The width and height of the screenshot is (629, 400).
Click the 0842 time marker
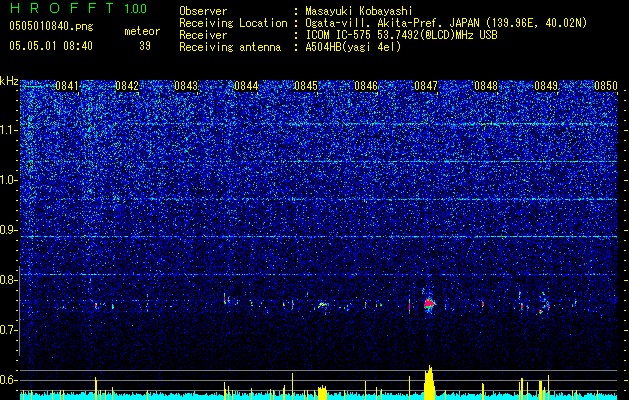click(x=127, y=86)
